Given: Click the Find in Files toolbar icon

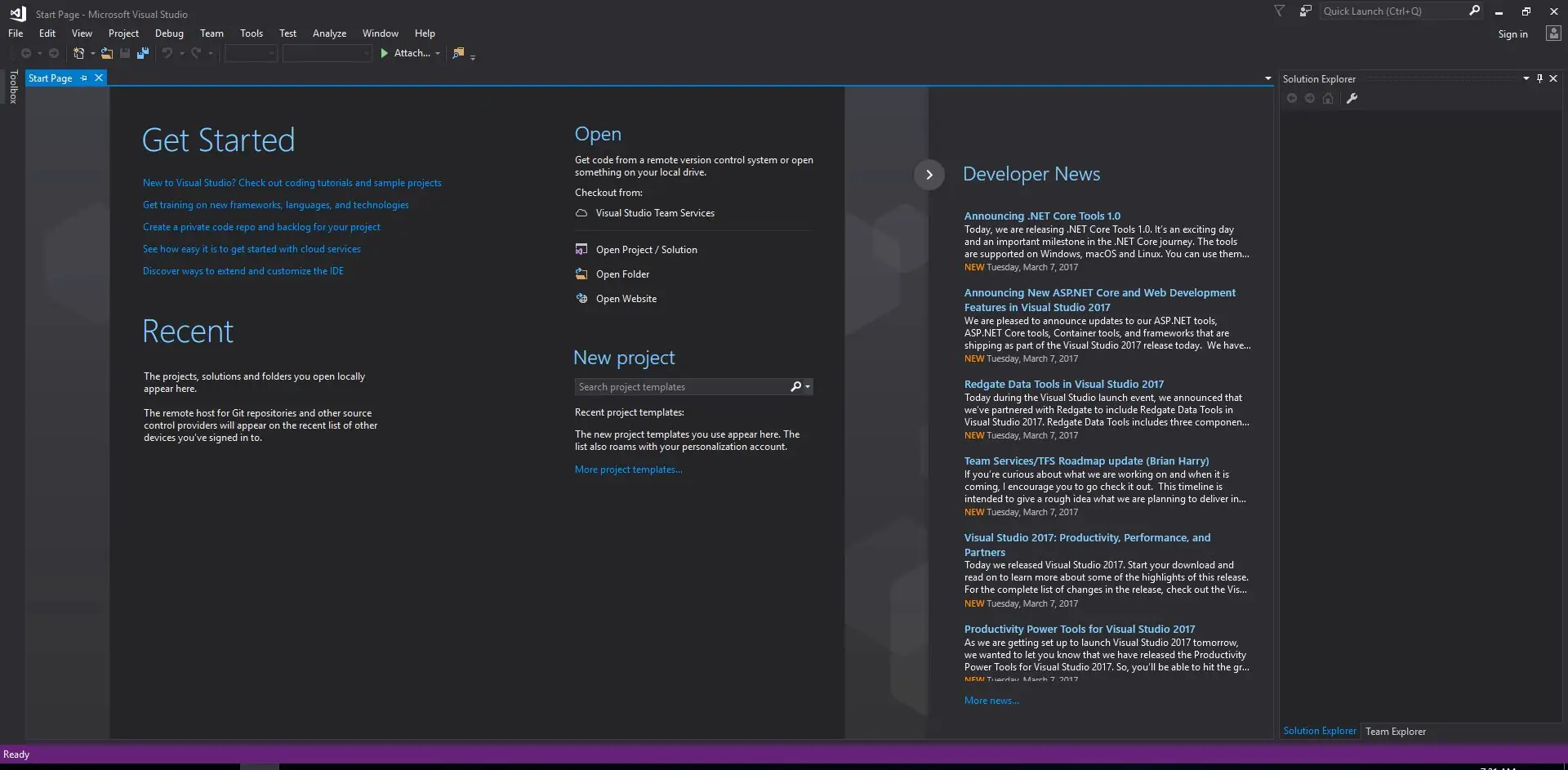Looking at the screenshot, I should tap(458, 53).
